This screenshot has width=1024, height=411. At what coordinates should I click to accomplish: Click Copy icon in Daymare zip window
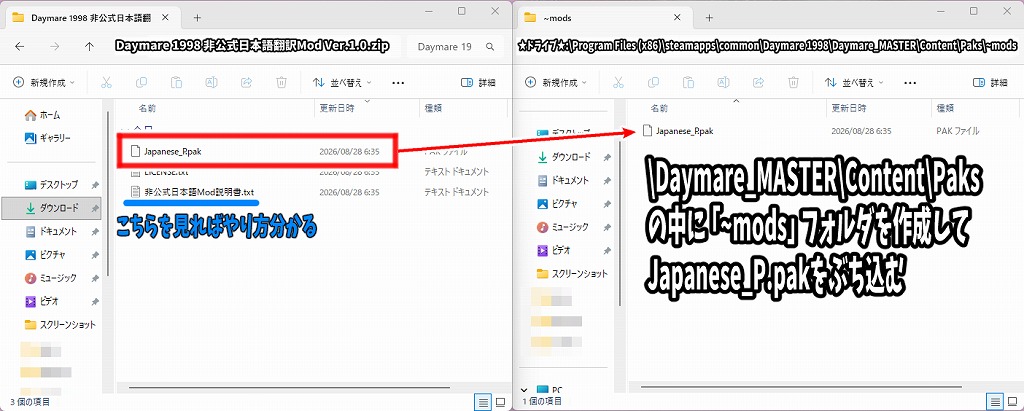tap(141, 82)
